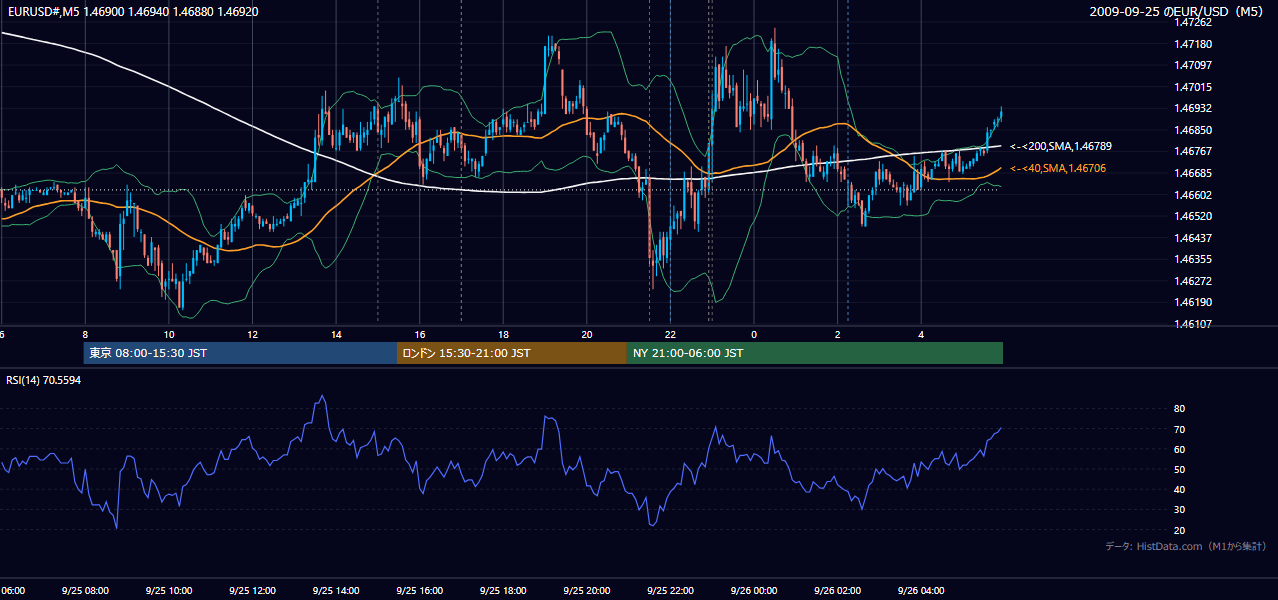Click the 9/26 04:00 time axis label
This screenshot has width=1278, height=600.
coord(921,591)
